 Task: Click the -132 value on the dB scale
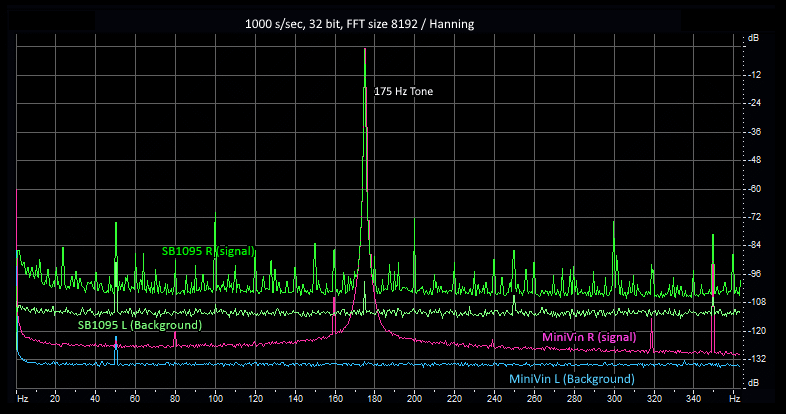coord(757,358)
